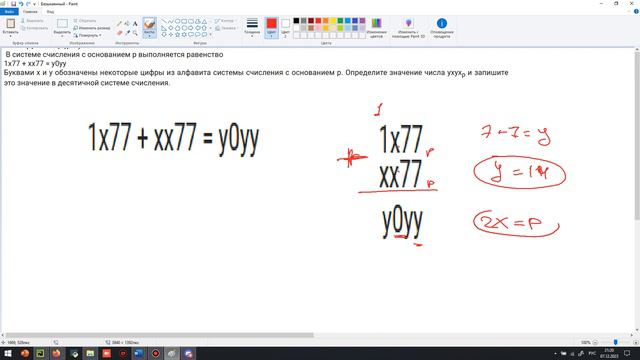The image size is (640, 360).
Task: Click the horizontal scrollbar thumb below canvas
Action: tap(159, 335)
